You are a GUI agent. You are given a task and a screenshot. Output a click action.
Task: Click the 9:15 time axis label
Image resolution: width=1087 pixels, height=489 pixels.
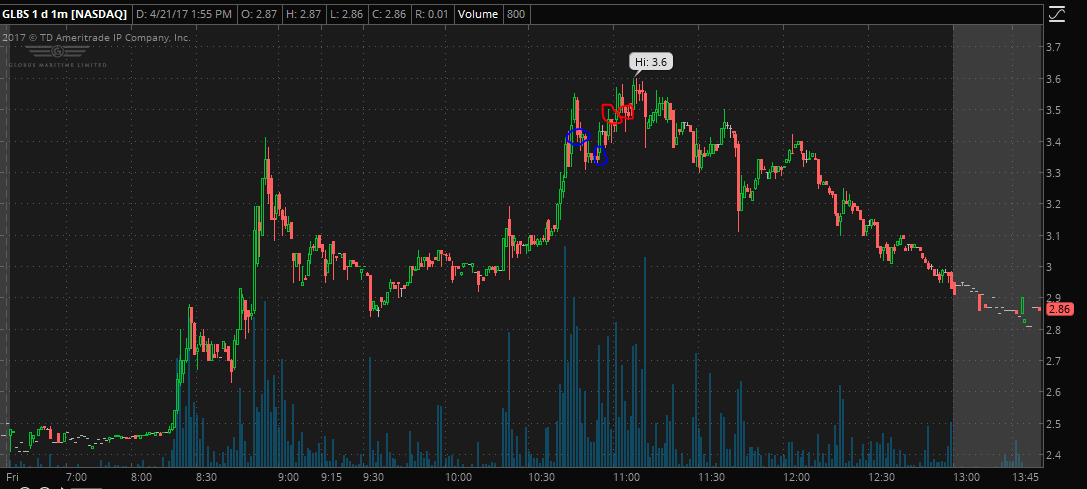(331, 477)
